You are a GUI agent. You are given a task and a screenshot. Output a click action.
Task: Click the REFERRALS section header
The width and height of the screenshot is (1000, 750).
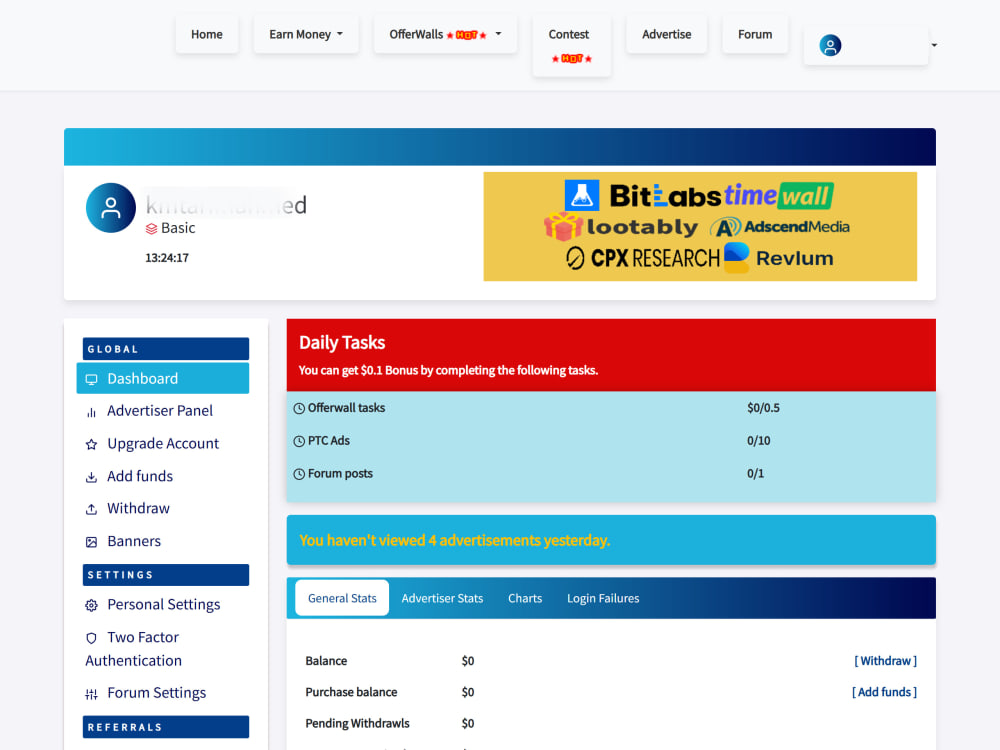pos(166,727)
